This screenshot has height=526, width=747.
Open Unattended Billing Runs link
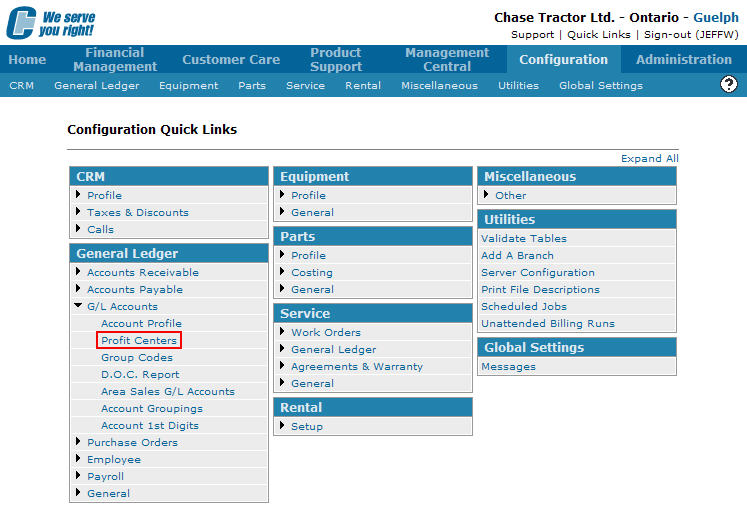(547, 324)
